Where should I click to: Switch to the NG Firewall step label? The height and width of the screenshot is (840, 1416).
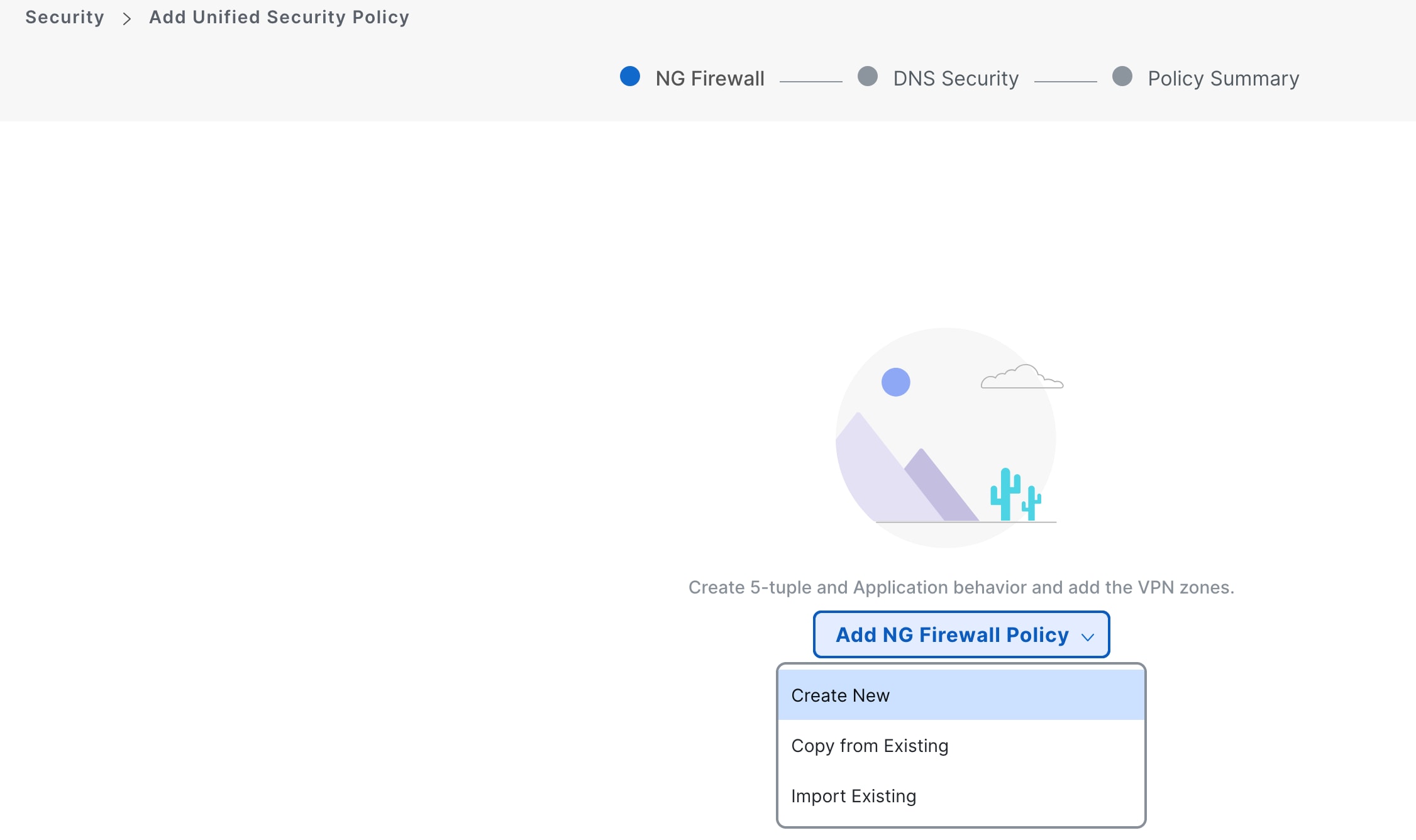tap(709, 79)
